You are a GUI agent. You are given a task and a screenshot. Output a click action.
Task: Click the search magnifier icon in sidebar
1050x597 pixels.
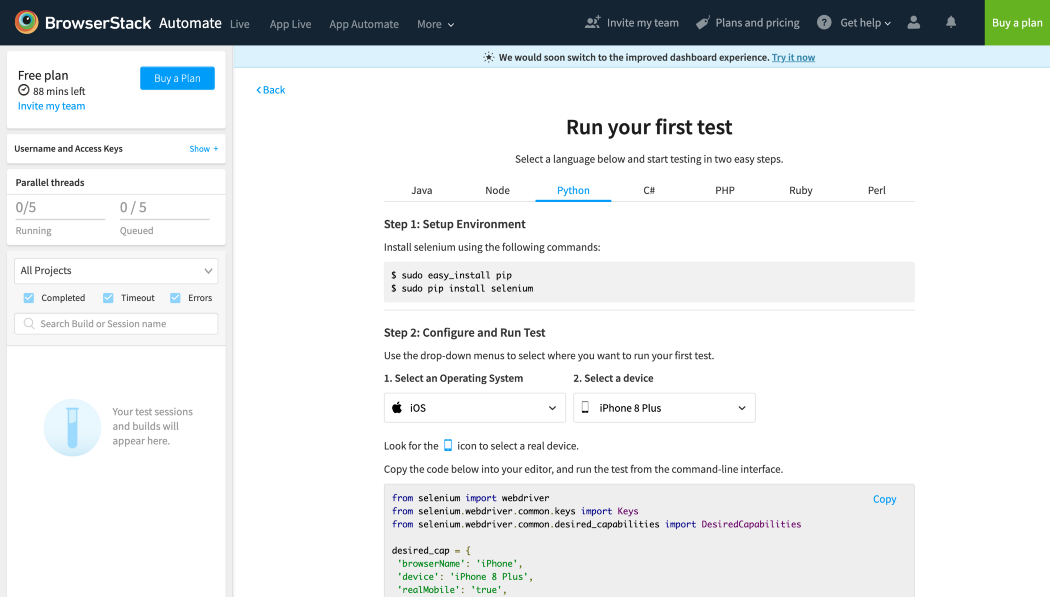pos(29,324)
